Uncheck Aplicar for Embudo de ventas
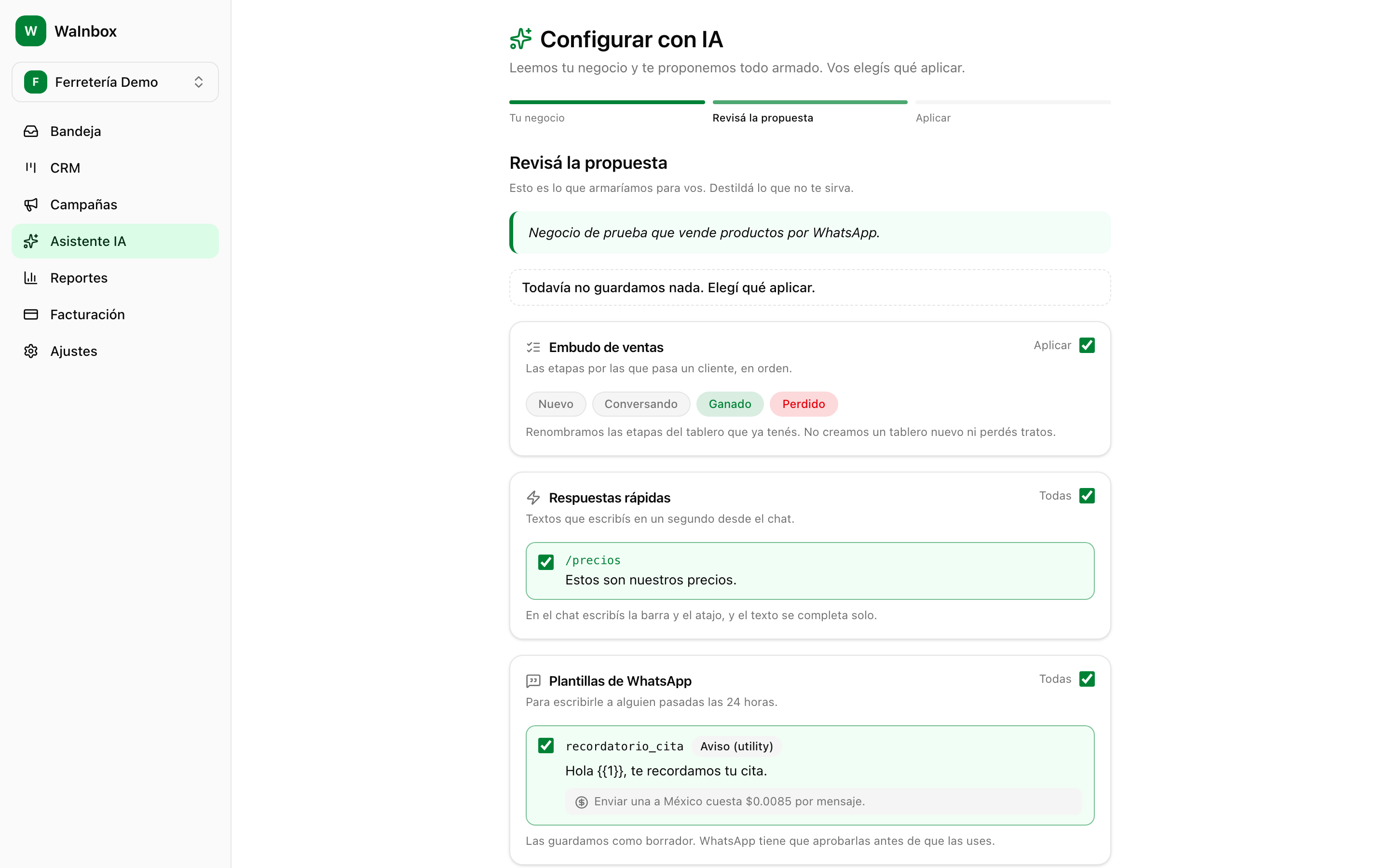The height and width of the screenshot is (868, 1389). [x=1087, y=345]
